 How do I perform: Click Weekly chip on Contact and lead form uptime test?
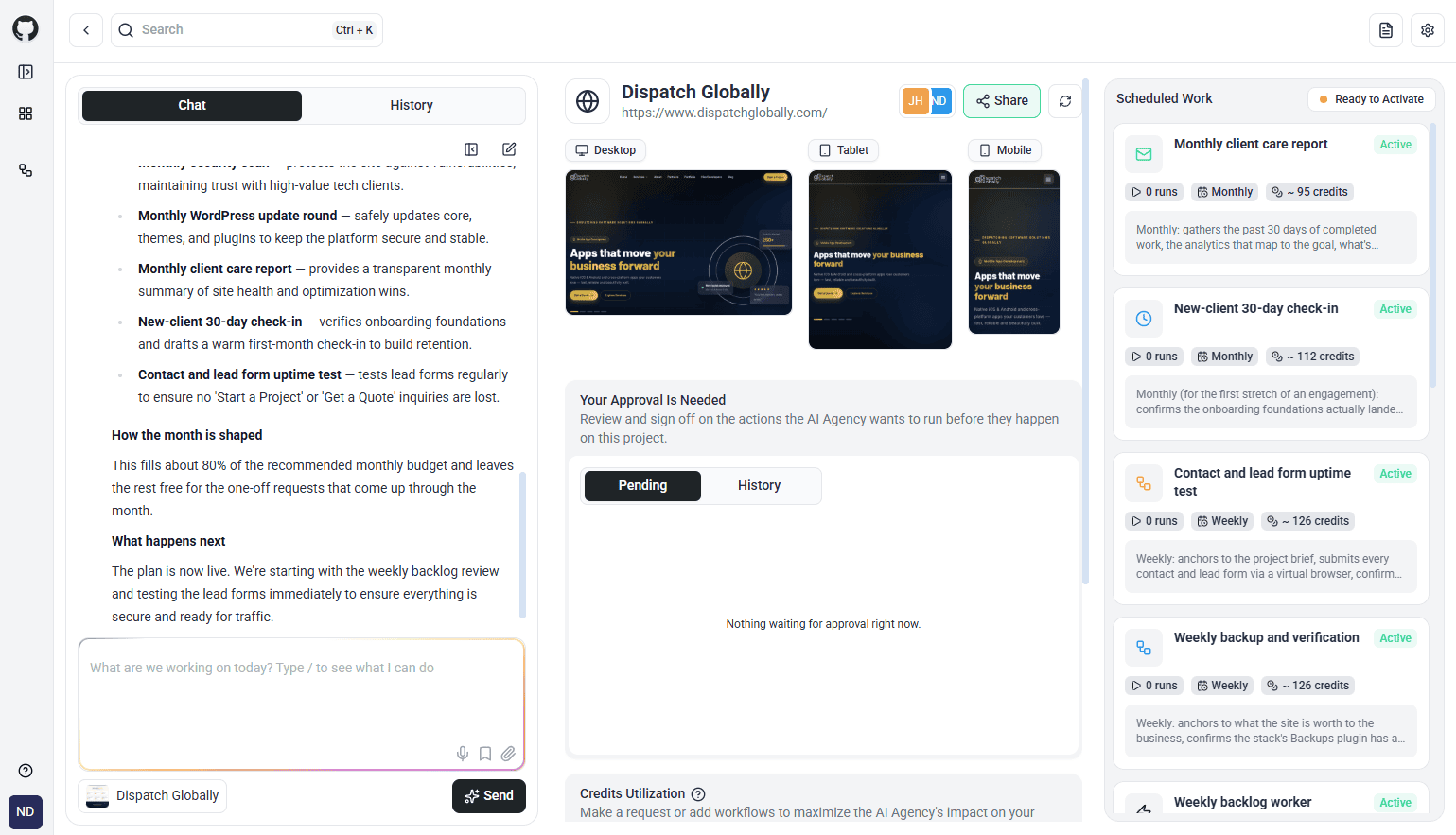[x=1222, y=521]
